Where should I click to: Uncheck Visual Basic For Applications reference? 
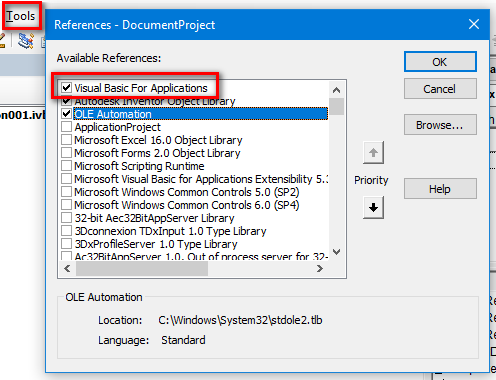click(x=66, y=88)
